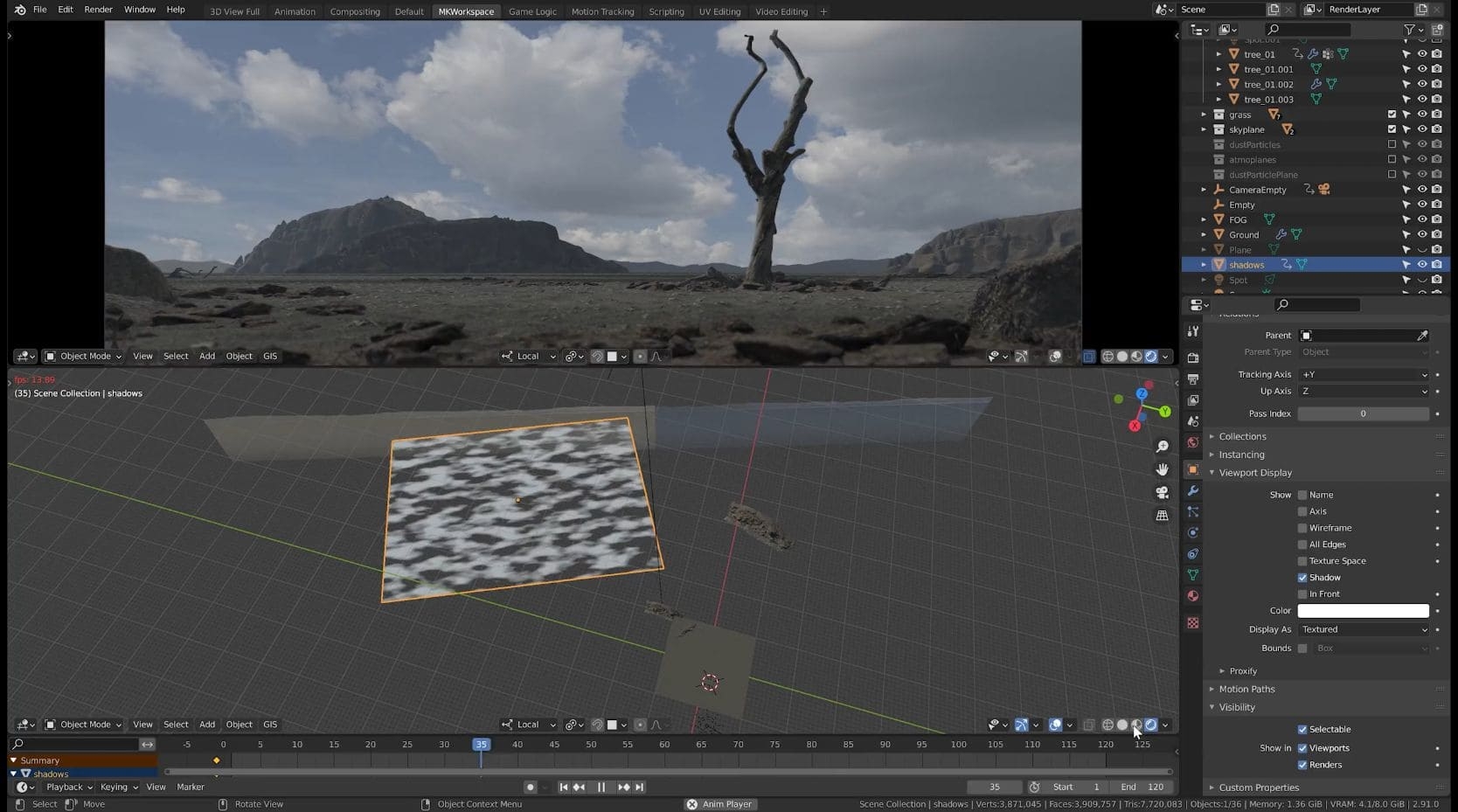Open the Display As Textured dropdown
1458x812 pixels.
(x=1364, y=629)
